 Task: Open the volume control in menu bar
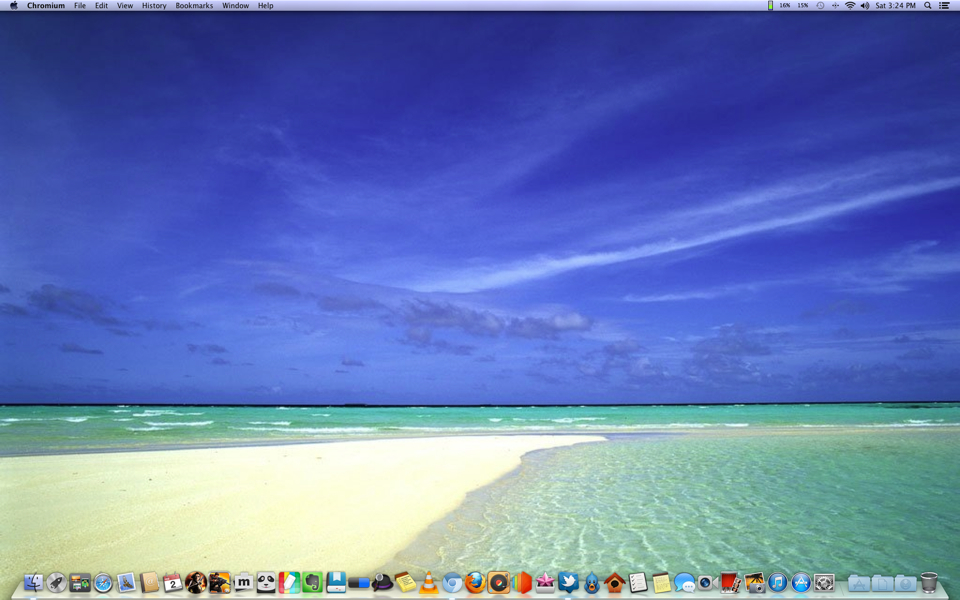(864, 6)
